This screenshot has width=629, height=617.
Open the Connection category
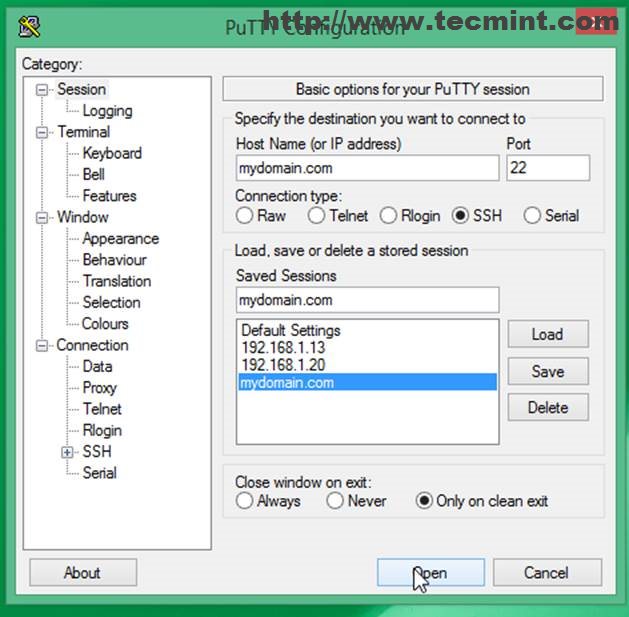pyautogui.click(x=92, y=345)
